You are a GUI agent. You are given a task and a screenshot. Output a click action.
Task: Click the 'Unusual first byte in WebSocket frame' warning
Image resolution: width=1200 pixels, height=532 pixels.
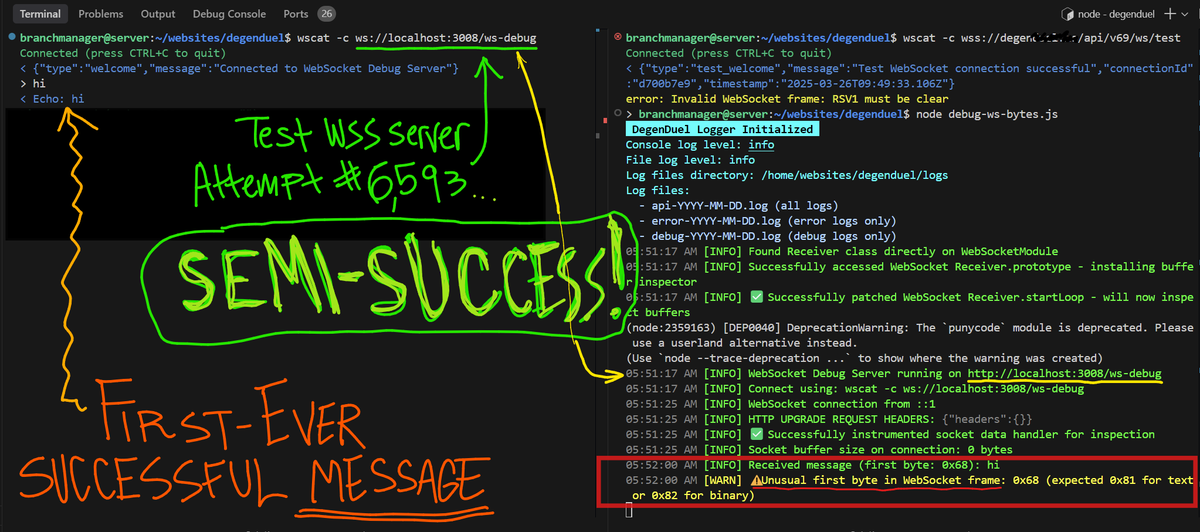click(x=910, y=488)
